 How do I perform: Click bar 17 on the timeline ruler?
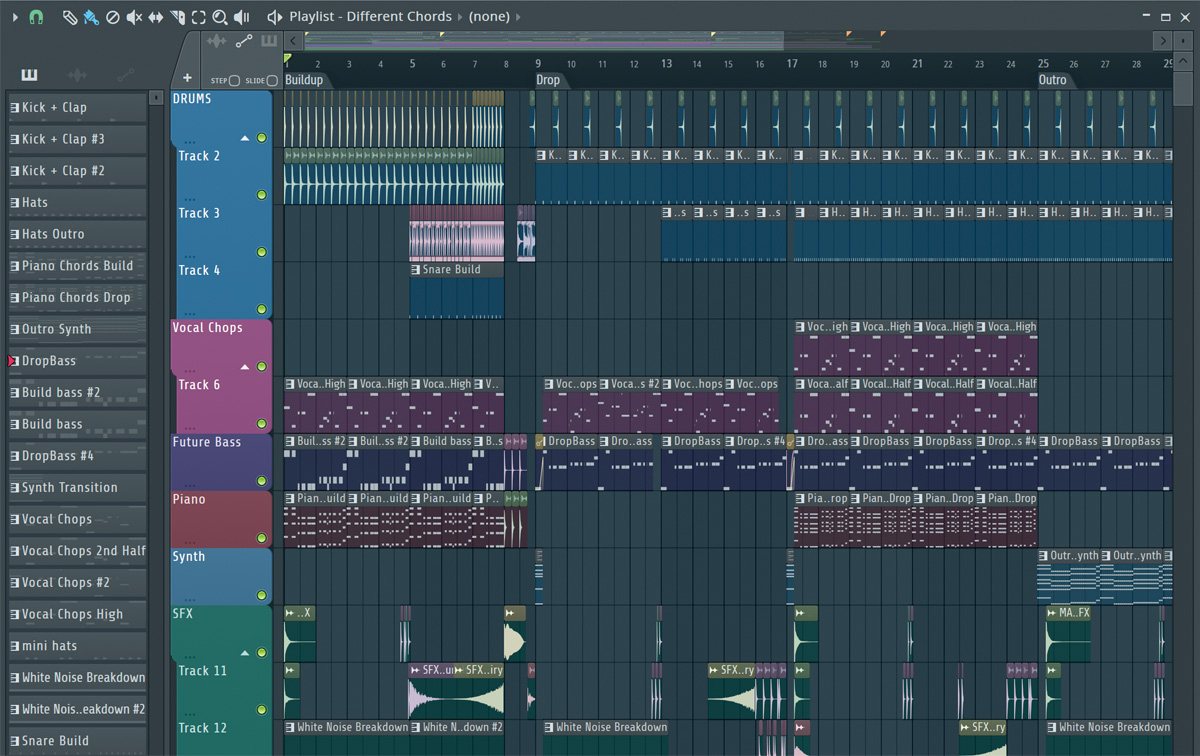coord(792,63)
